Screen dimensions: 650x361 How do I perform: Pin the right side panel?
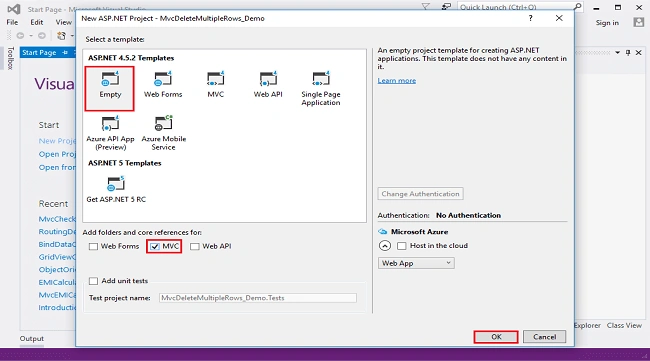point(628,53)
